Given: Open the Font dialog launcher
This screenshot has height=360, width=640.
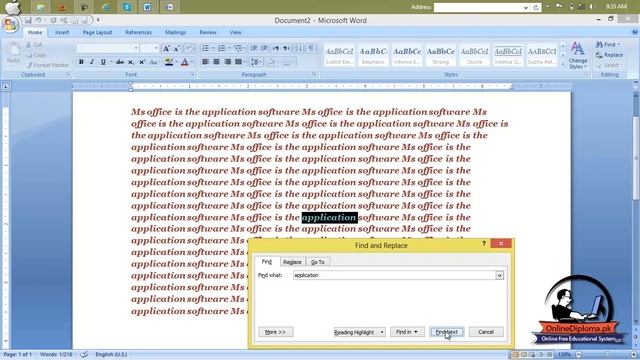Looking at the screenshot, I should coord(193,75).
